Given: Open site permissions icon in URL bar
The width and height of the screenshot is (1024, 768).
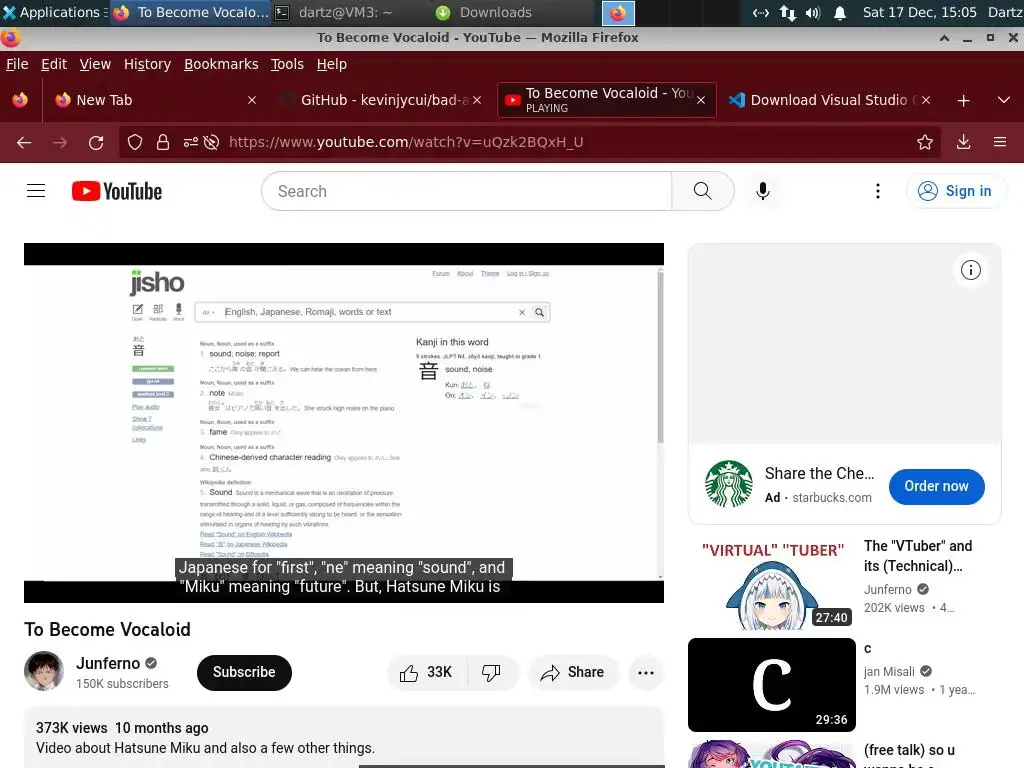Looking at the screenshot, I should tap(190, 142).
